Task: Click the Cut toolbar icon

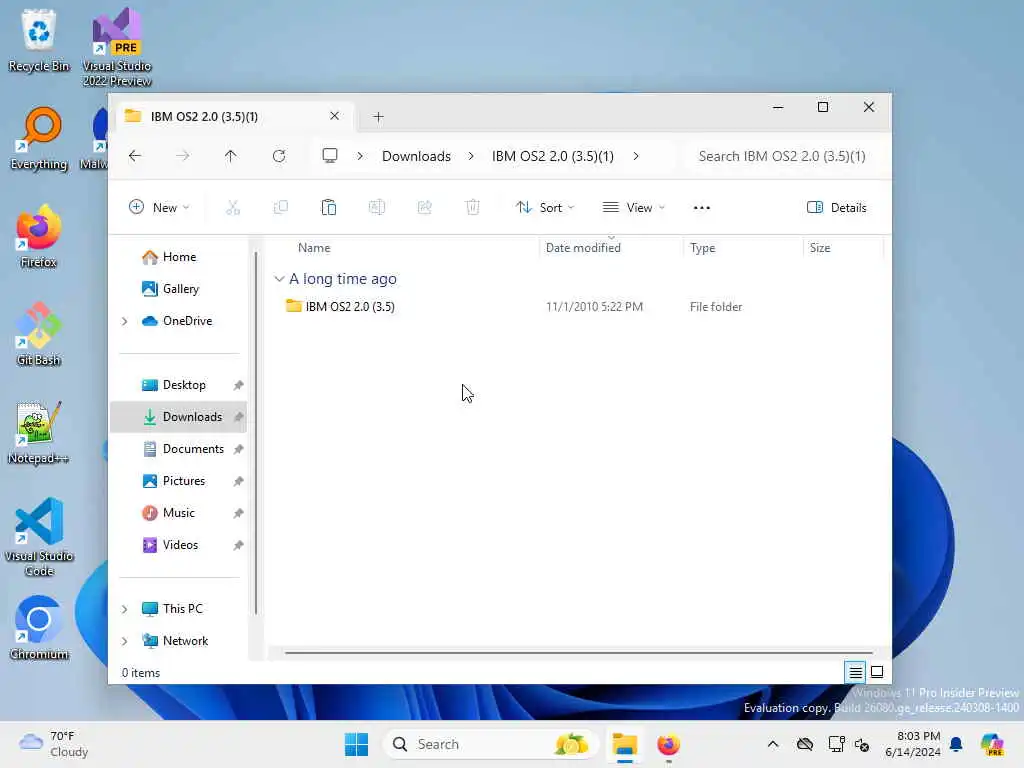Action: pos(232,208)
